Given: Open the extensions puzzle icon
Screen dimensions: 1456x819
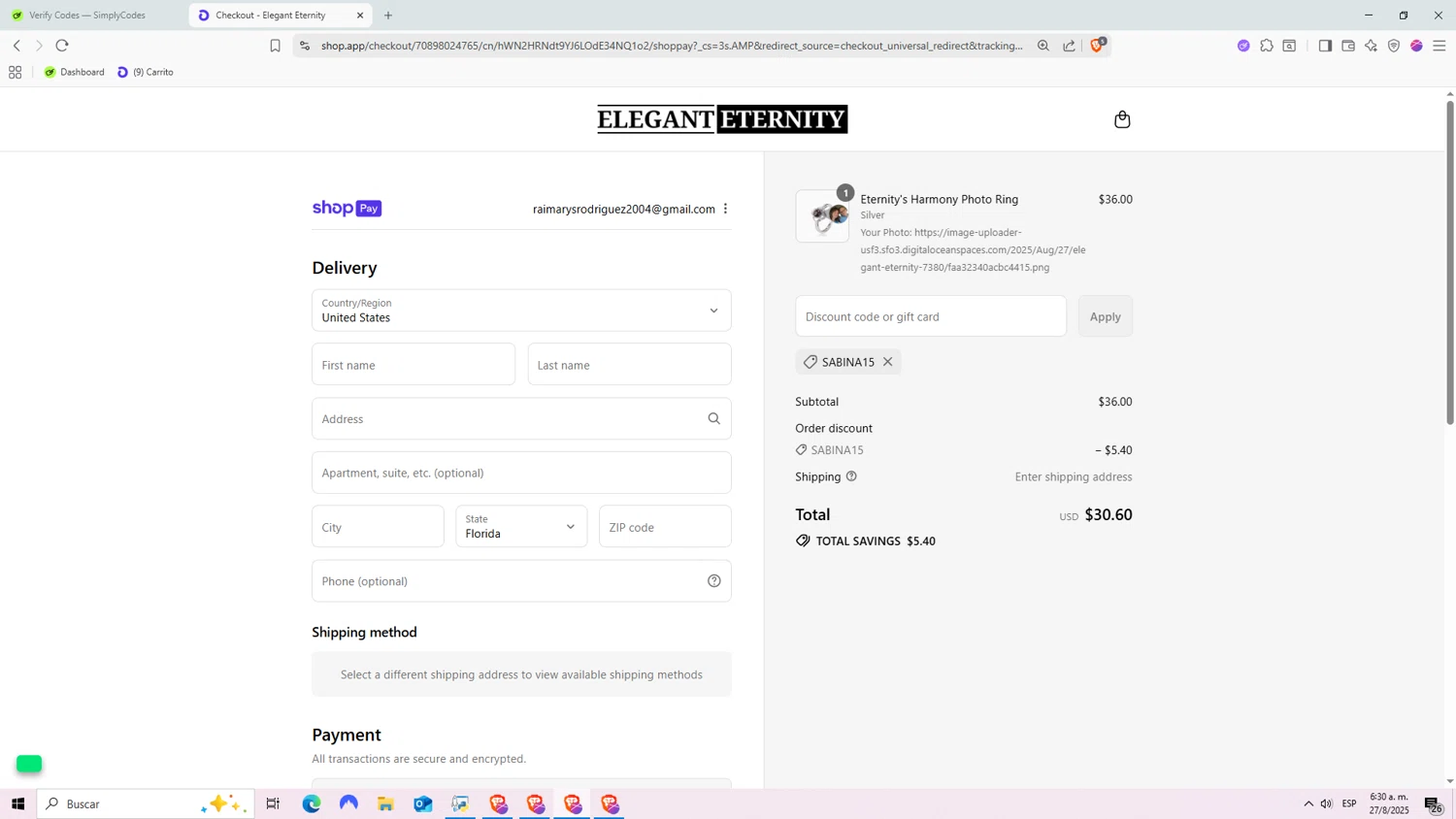Looking at the screenshot, I should tap(1267, 46).
